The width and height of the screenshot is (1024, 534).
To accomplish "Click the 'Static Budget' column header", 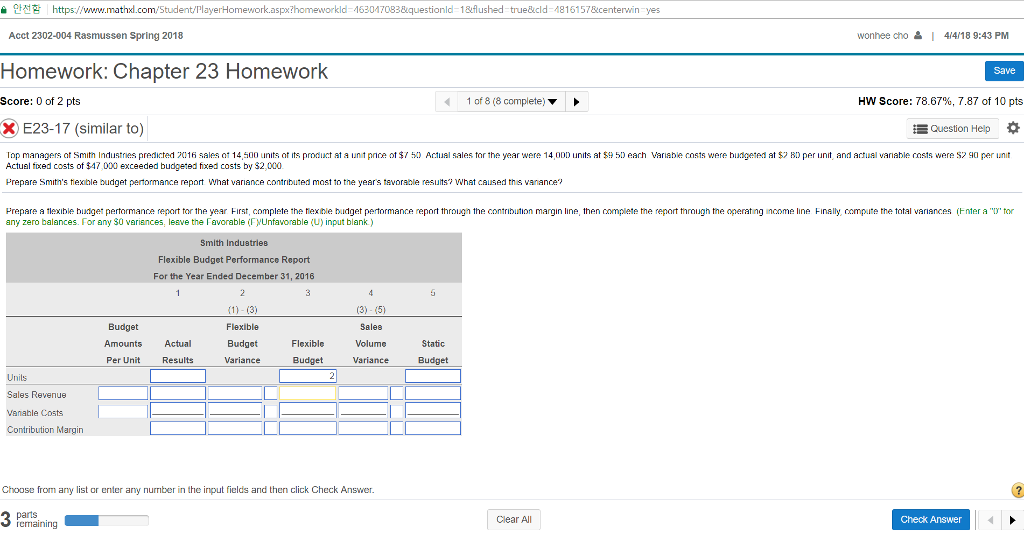I will (x=433, y=352).
